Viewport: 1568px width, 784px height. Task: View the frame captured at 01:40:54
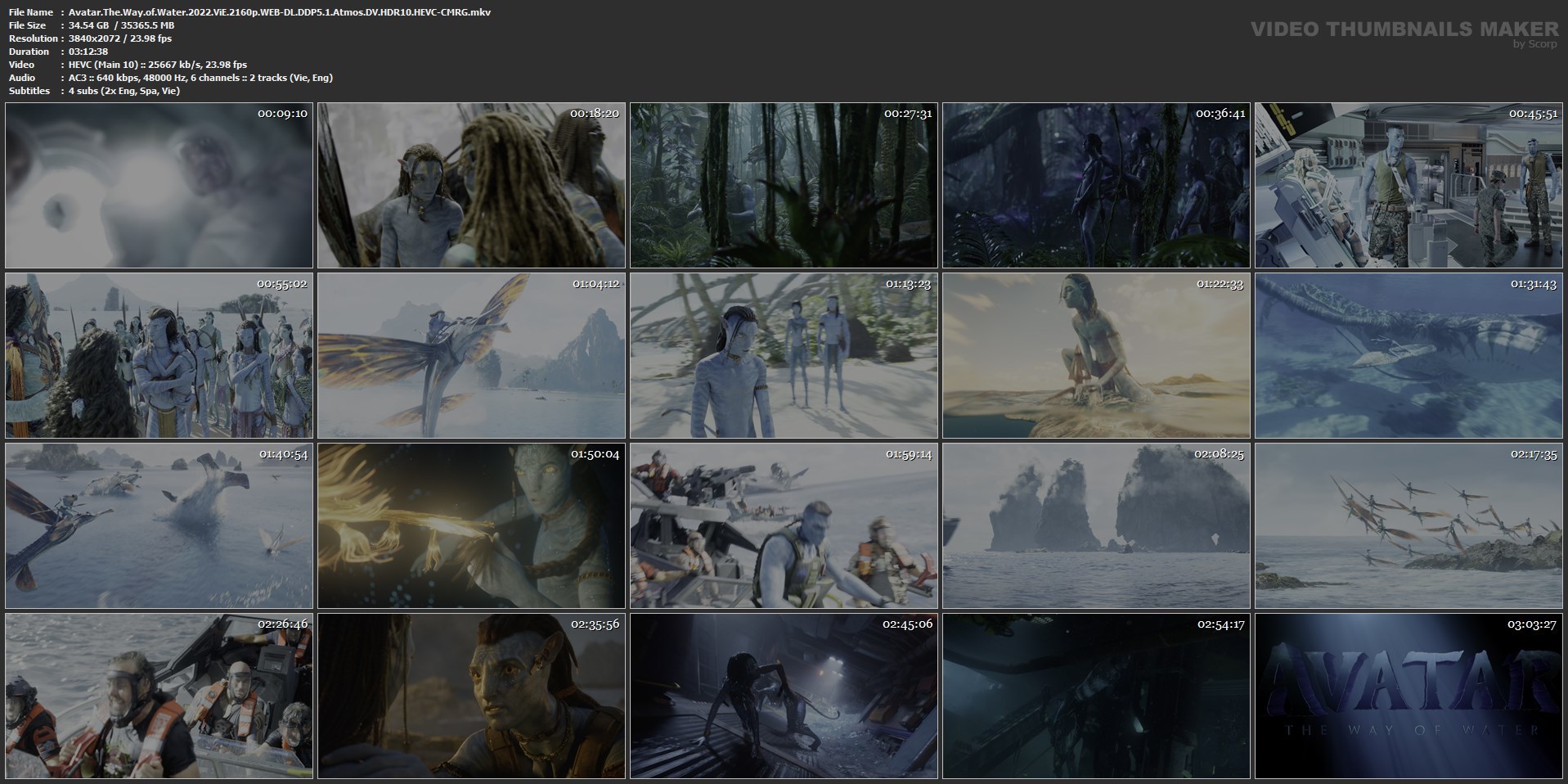(159, 526)
